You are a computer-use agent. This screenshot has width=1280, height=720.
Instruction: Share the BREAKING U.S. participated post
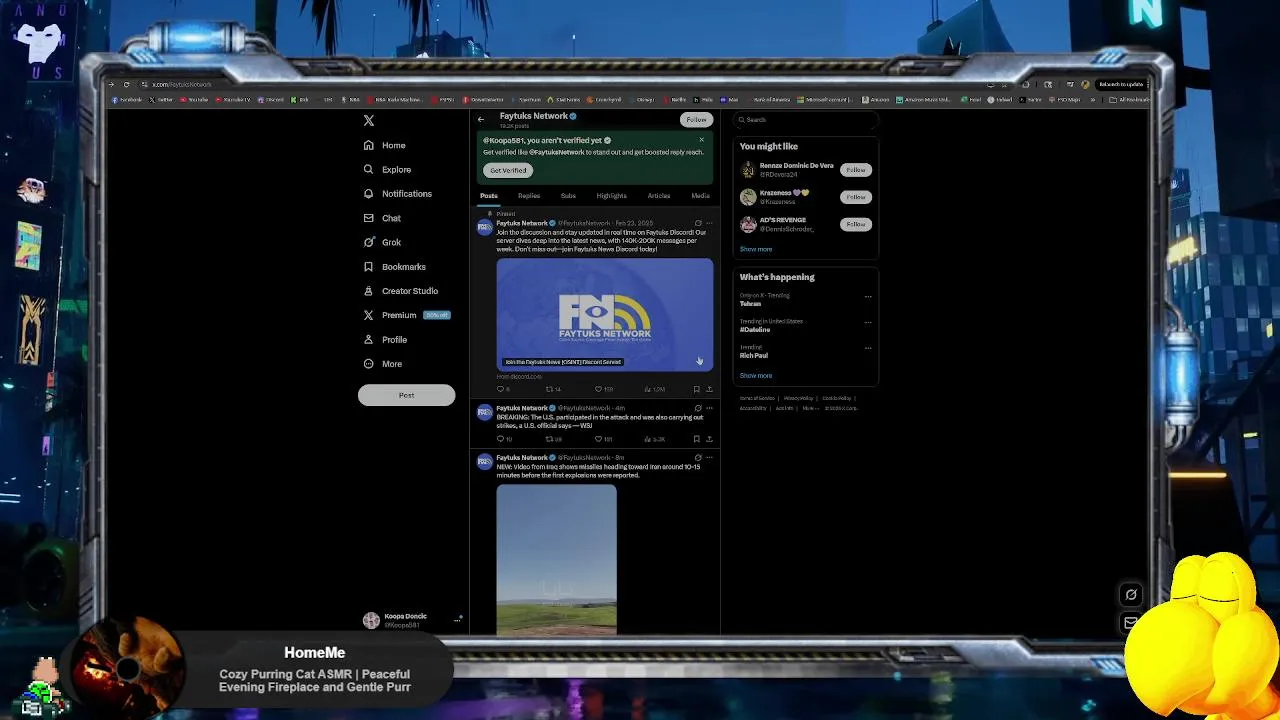(x=709, y=439)
